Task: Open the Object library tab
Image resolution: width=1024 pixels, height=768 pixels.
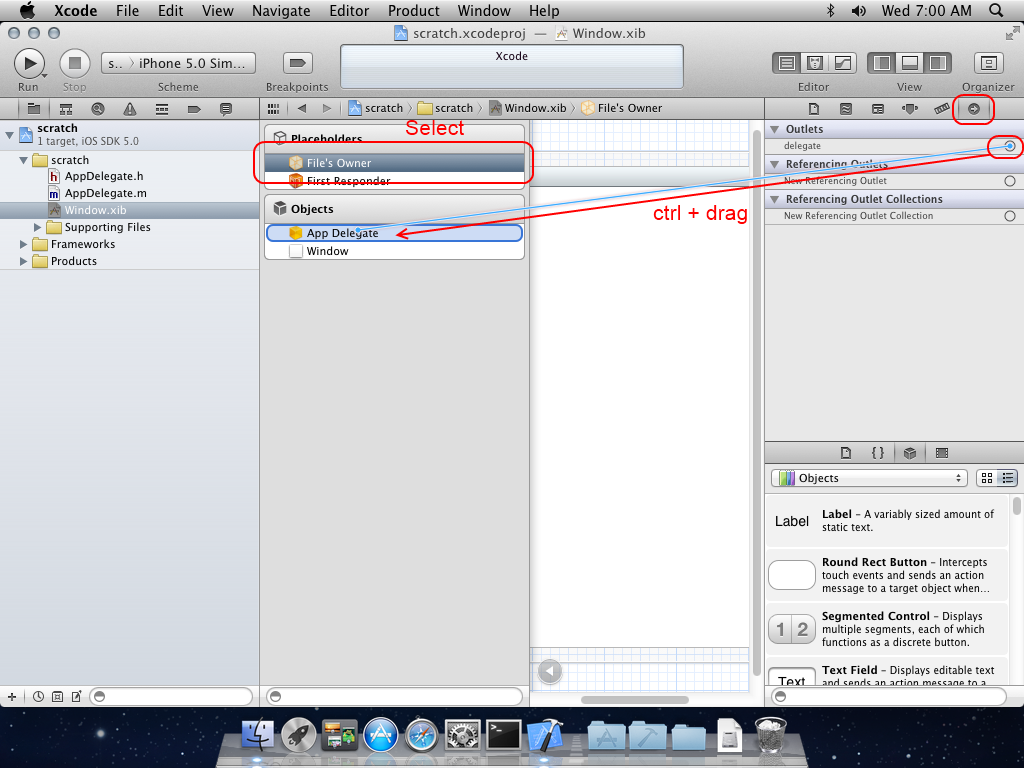Action: 909,453
